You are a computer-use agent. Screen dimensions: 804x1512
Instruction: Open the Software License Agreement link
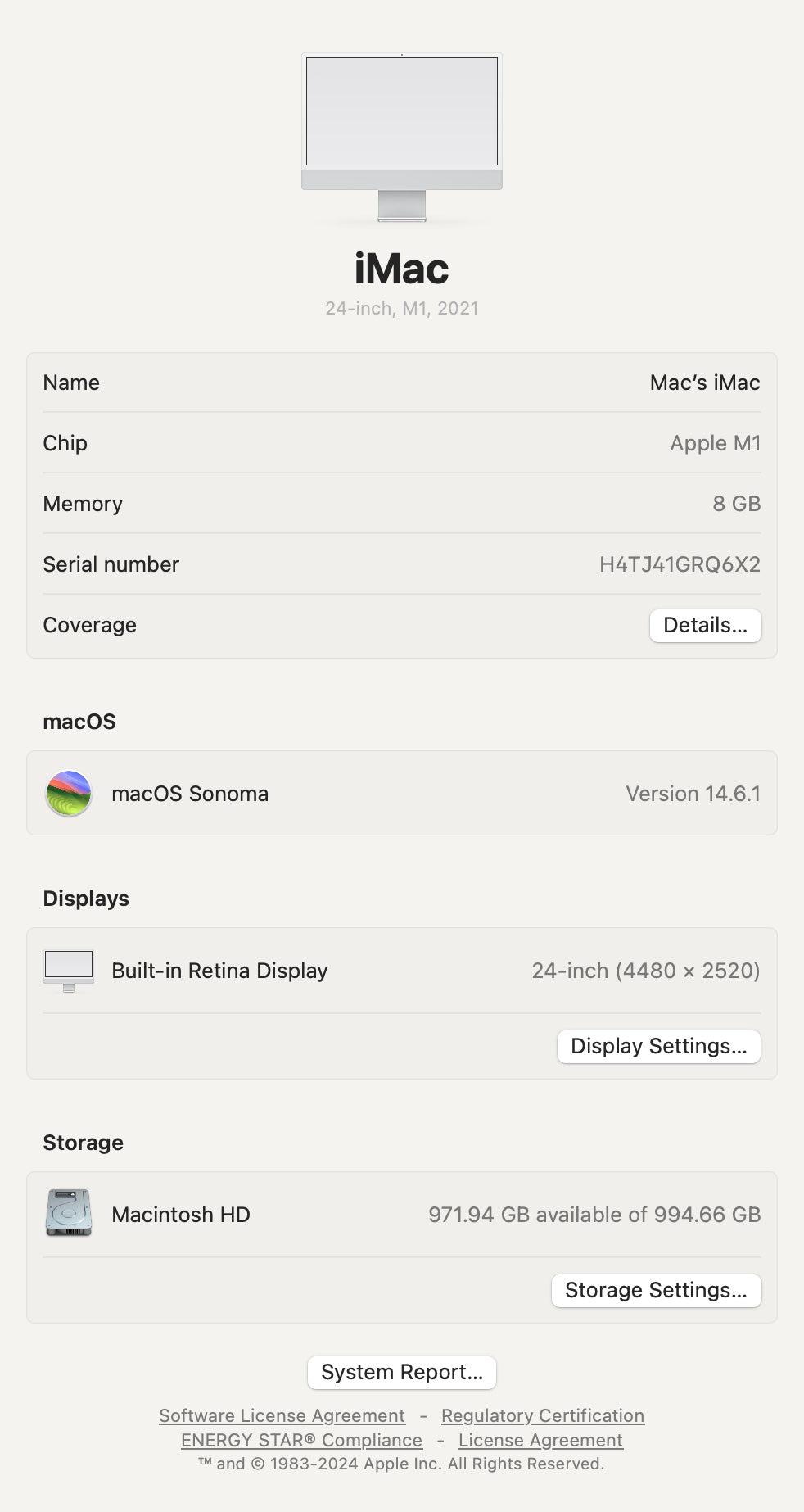tap(282, 1415)
